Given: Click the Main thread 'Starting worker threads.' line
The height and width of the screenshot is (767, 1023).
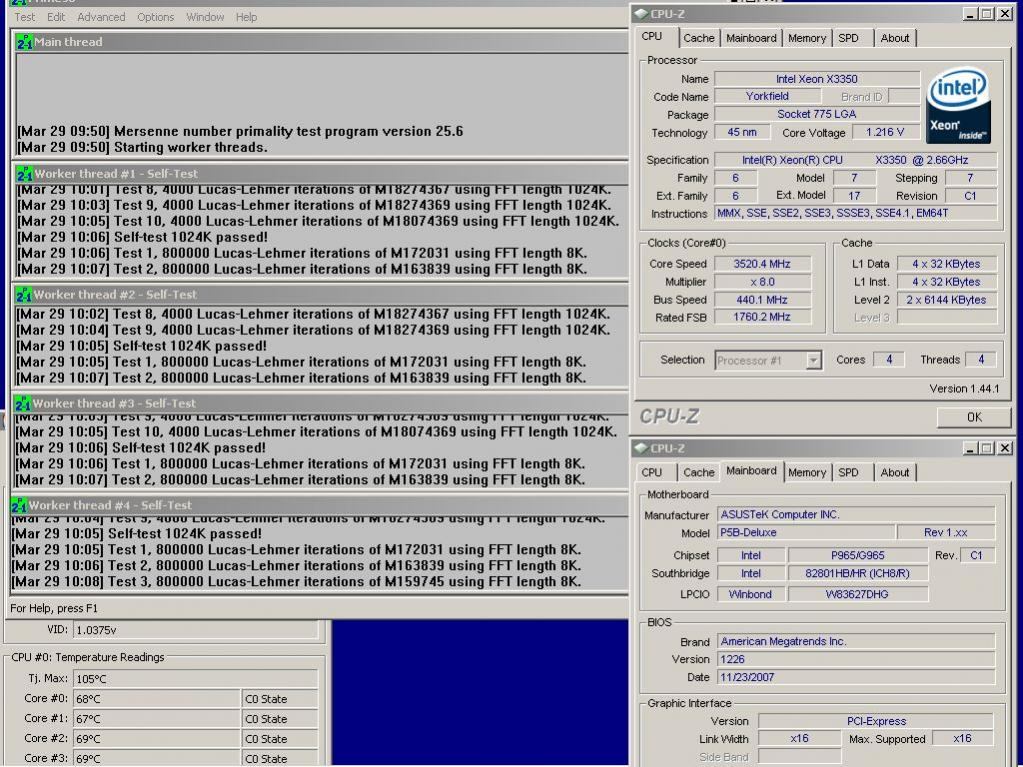Looking at the screenshot, I should [x=142, y=147].
